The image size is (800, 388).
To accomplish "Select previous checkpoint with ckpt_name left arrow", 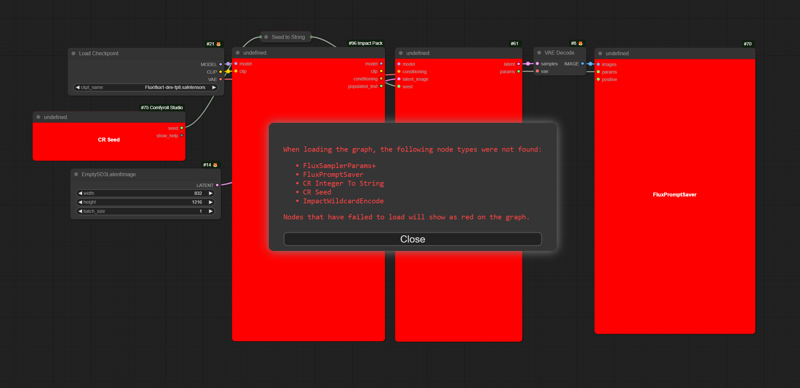I will pos(78,87).
